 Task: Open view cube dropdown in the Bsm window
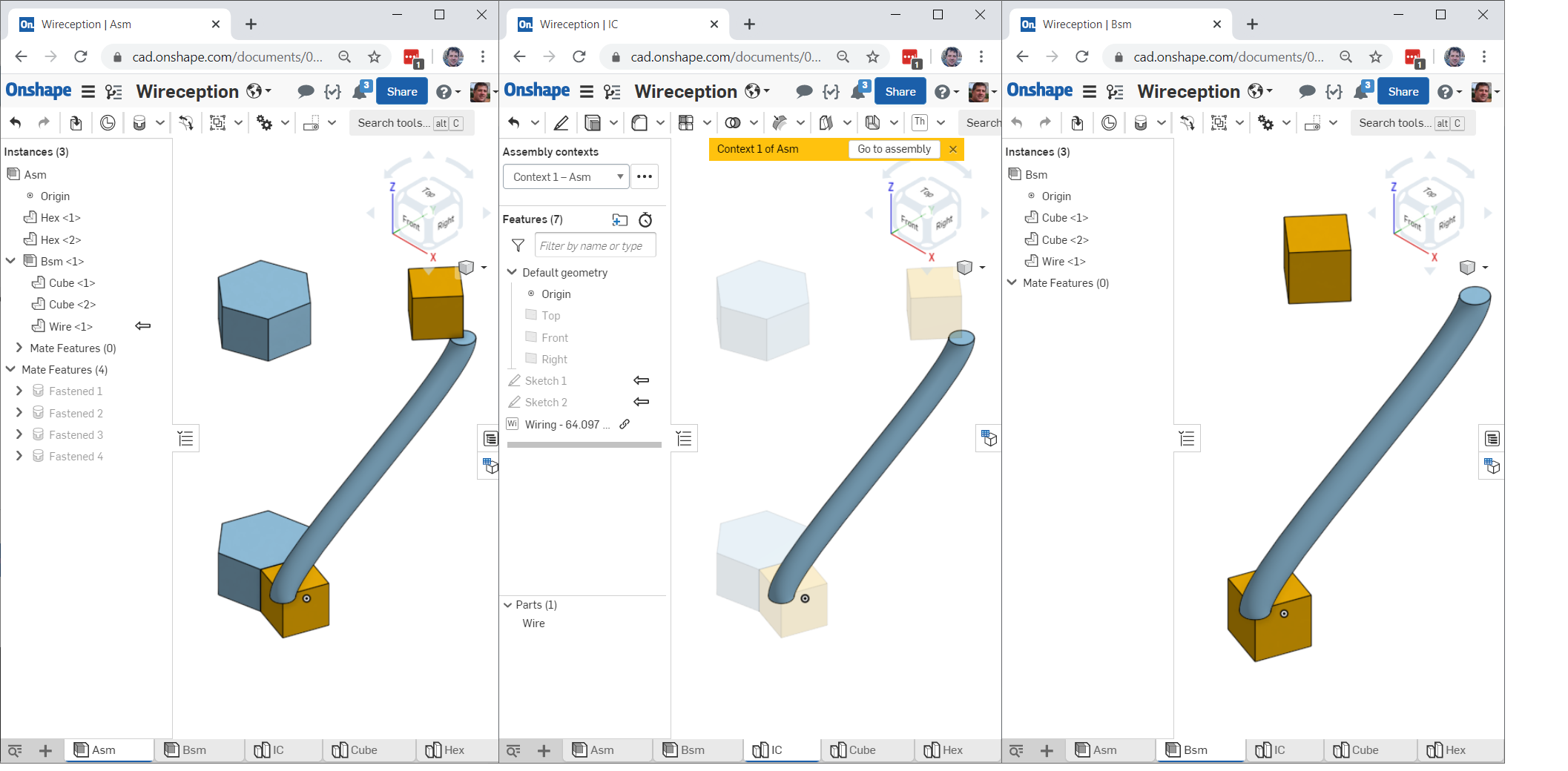(1486, 268)
